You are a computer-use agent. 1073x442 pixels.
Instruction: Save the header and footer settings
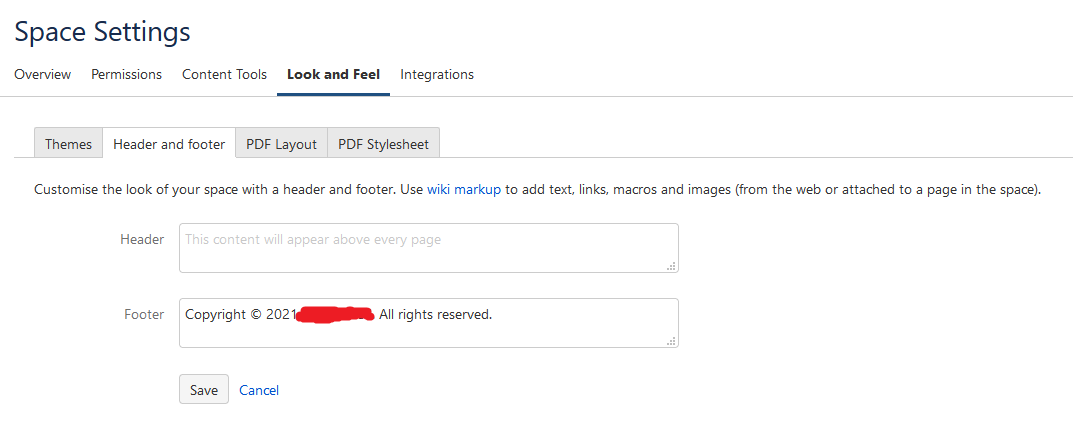(x=204, y=389)
